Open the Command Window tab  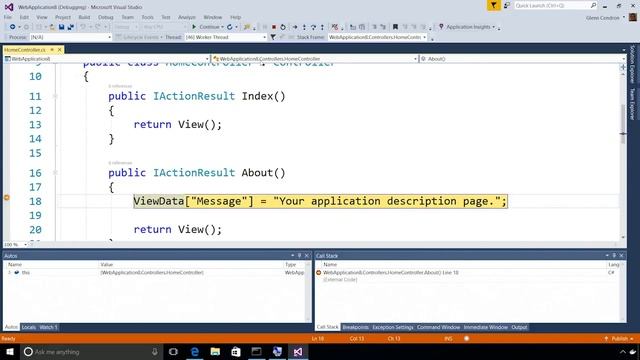438,327
